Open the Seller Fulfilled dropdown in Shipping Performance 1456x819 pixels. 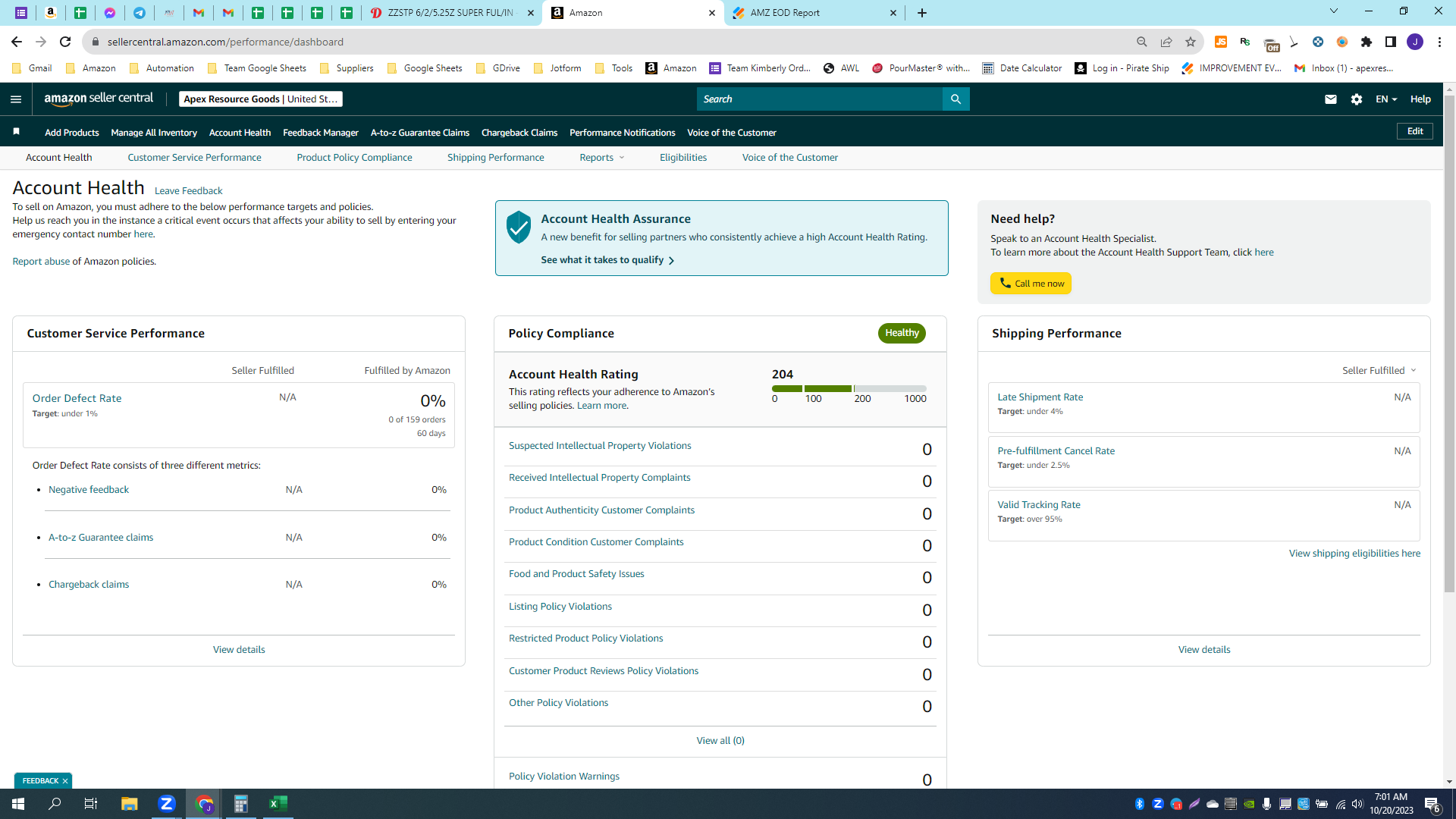pos(1379,371)
